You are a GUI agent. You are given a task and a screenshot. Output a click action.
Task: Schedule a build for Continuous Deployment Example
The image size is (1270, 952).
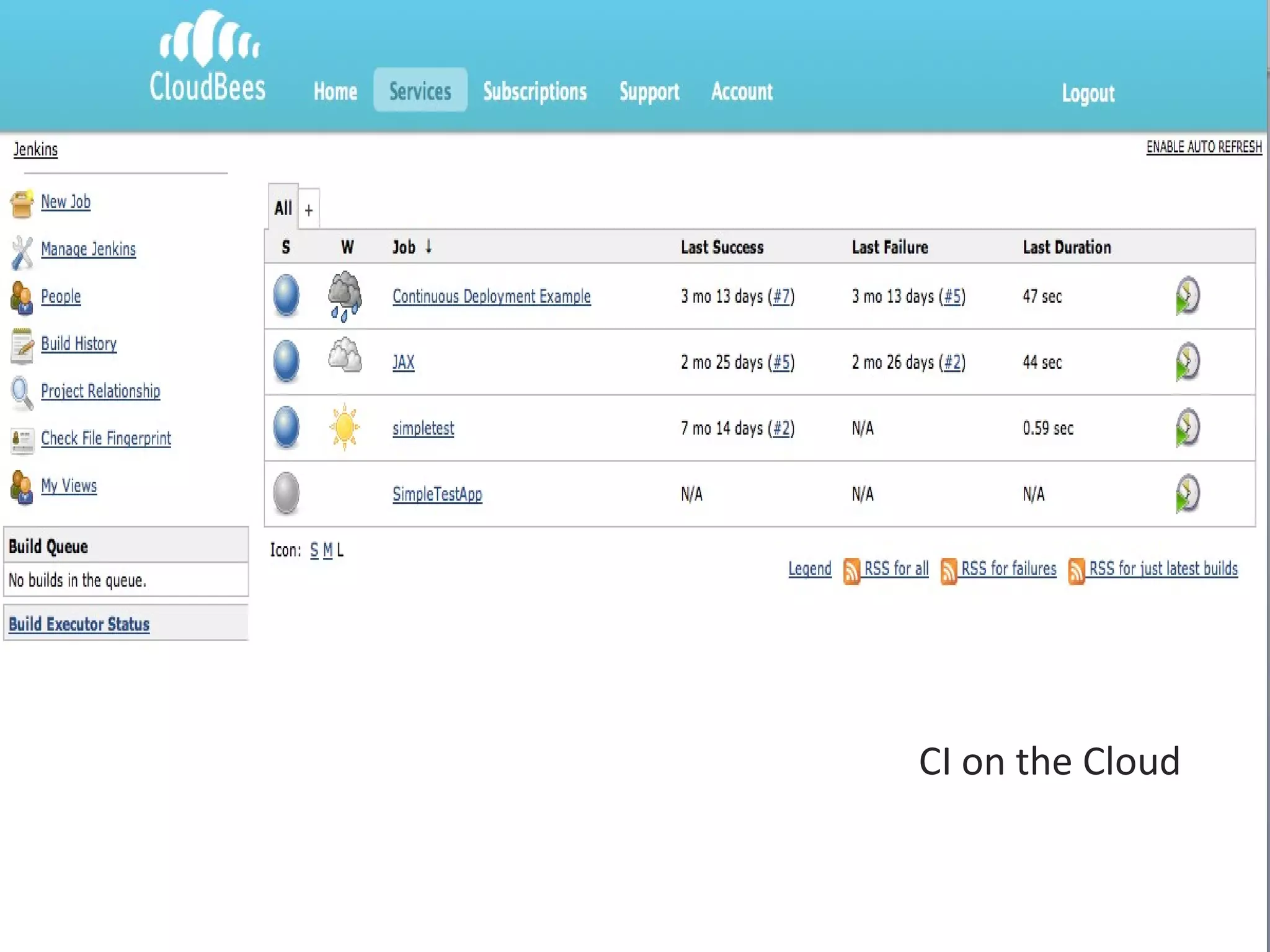pyautogui.click(x=1188, y=296)
